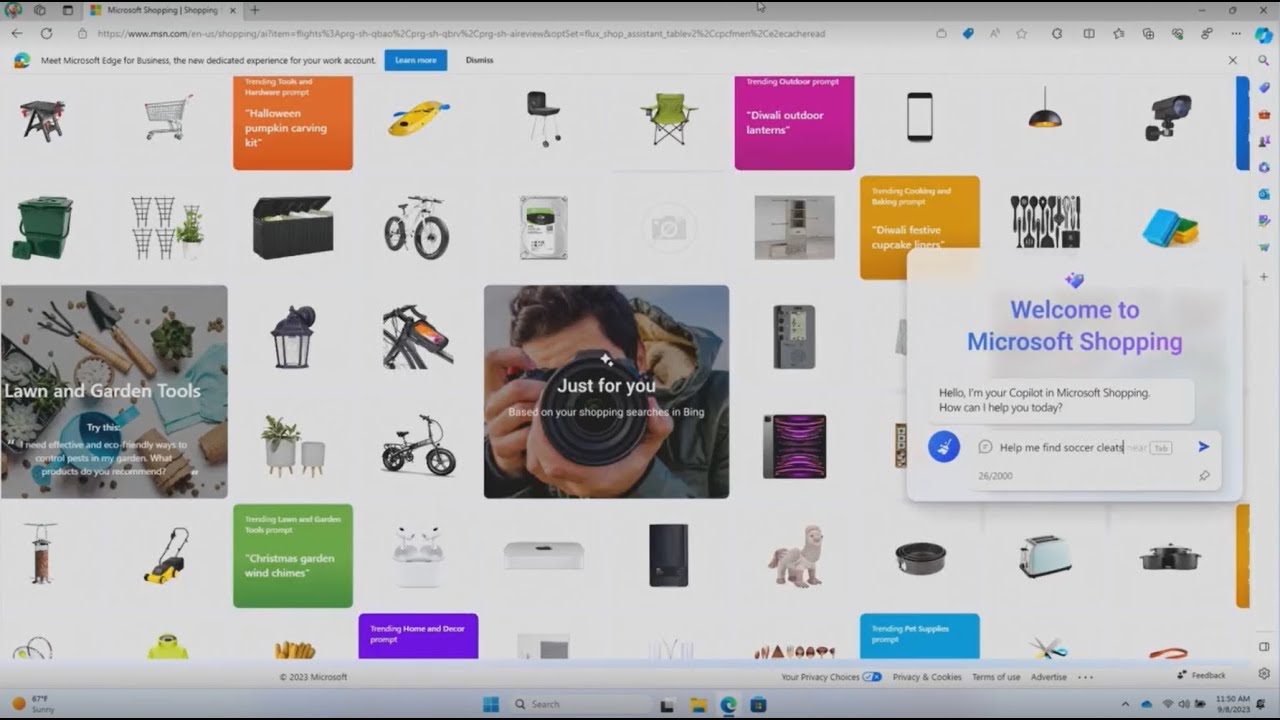Viewport: 1280px width, 720px height.
Task: Select the kitchen utensils set thumbnail
Action: tap(1045, 221)
